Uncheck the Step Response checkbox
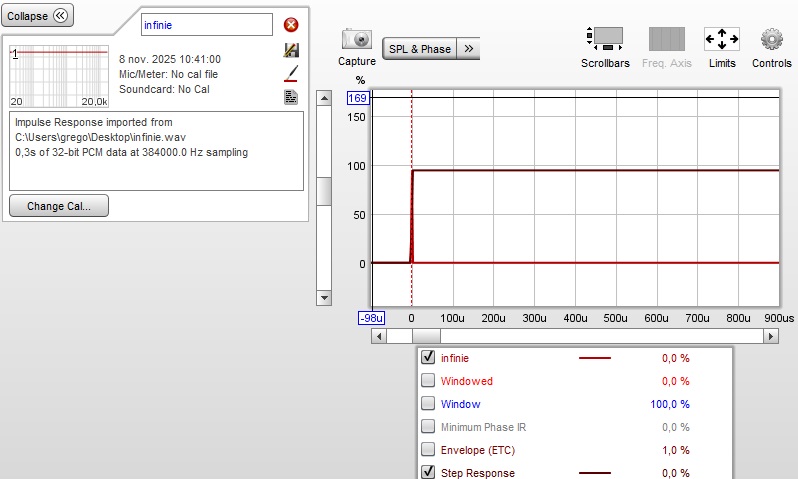The width and height of the screenshot is (798, 479). (x=428, y=472)
